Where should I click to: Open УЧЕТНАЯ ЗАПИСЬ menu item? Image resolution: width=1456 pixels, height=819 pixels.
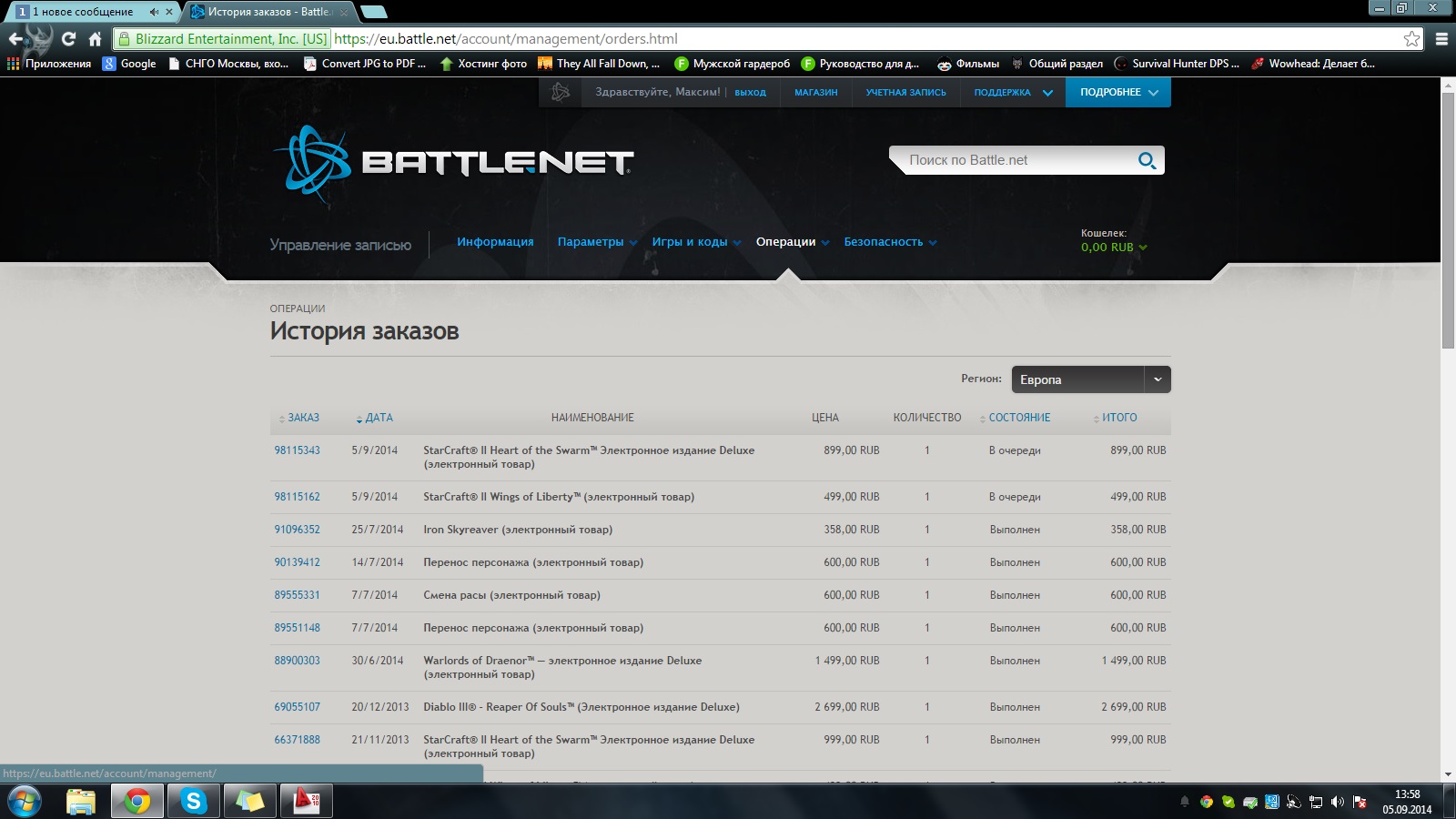click(x=905, y=92)
